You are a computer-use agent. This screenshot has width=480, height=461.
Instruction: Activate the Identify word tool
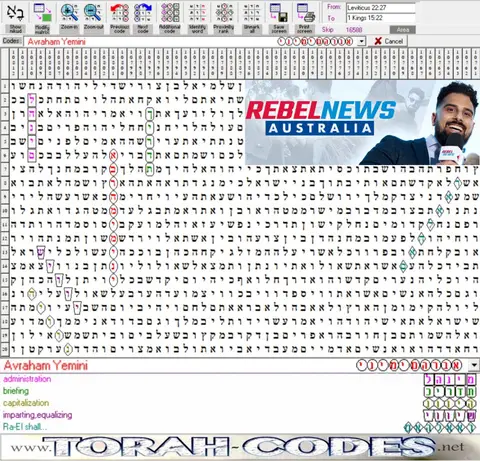197,12
